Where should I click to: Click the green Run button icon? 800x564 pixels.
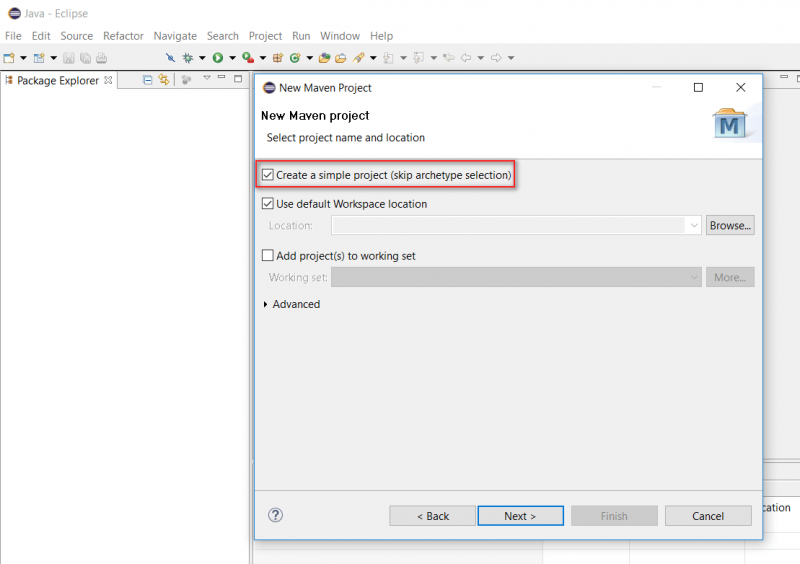click(218, 58)
